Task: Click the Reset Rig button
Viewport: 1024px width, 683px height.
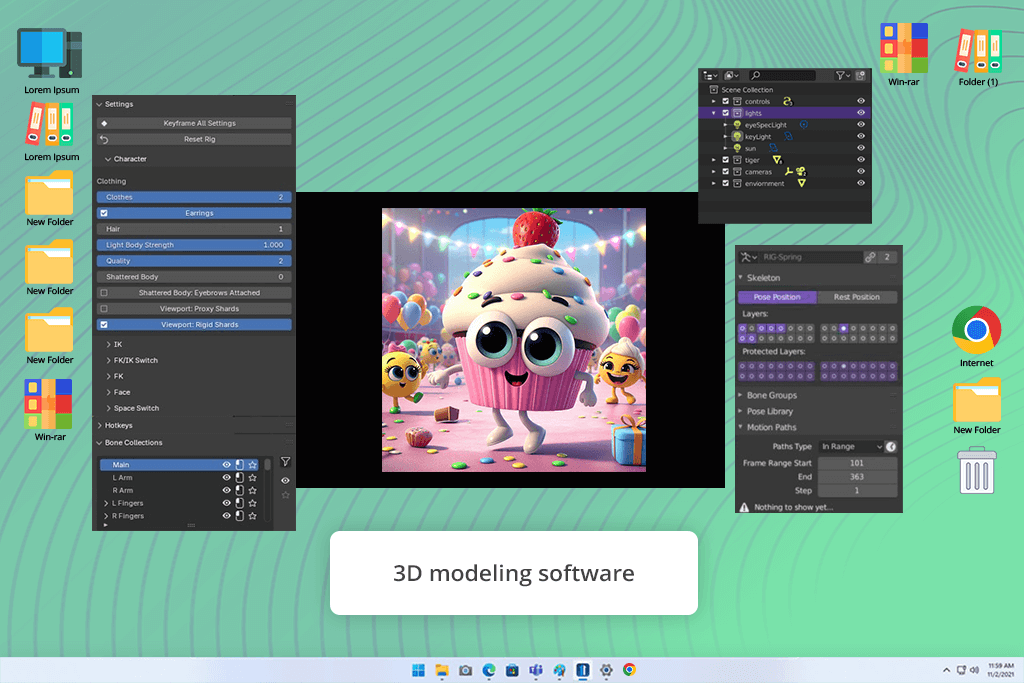Action: coord(194,139)
